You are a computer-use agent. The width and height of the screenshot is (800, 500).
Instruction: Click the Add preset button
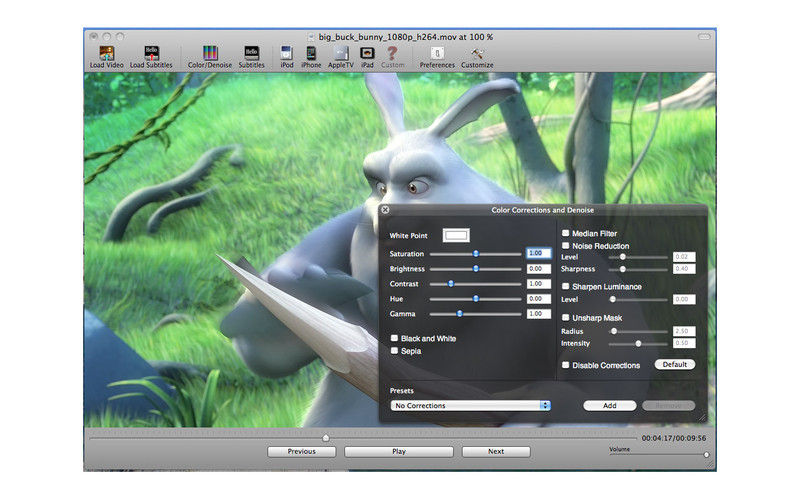[x=610, y=406]
